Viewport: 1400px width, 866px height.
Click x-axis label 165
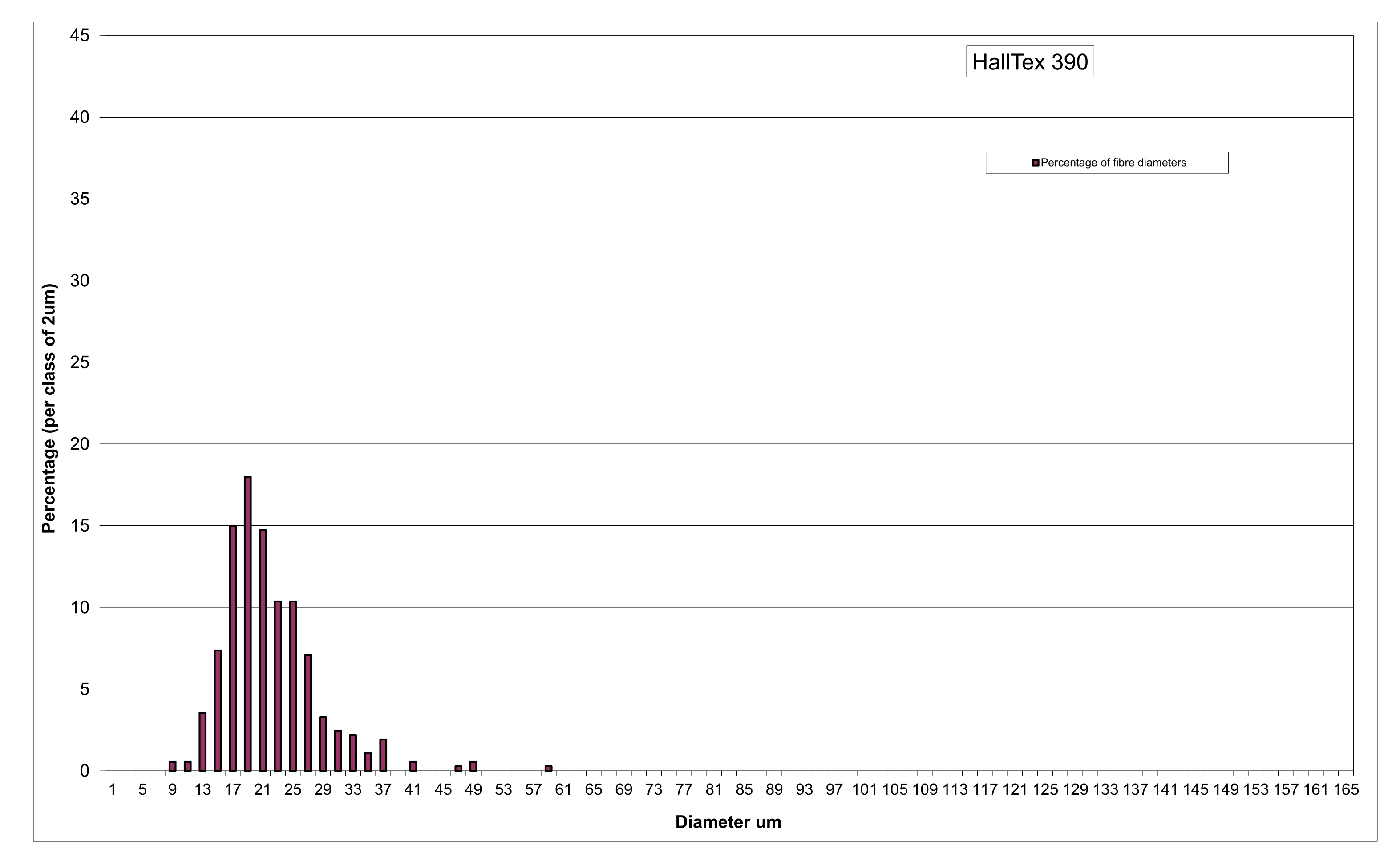[1346, 790]
